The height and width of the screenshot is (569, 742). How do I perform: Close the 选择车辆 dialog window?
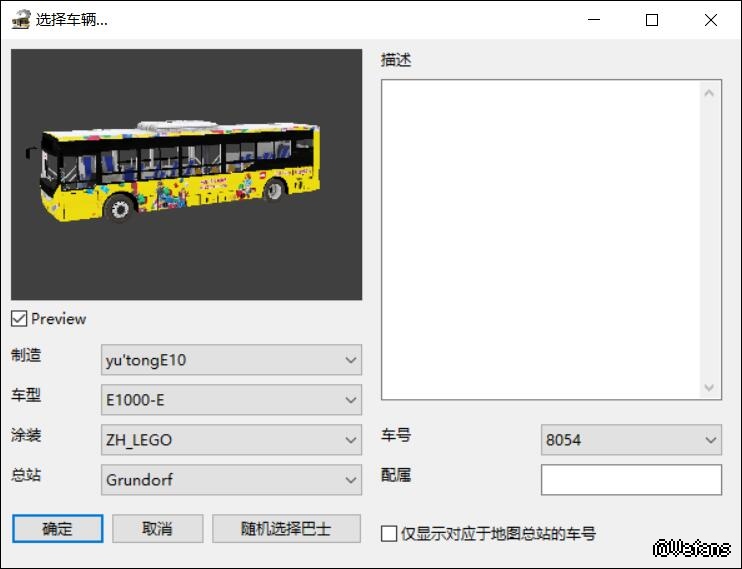[710, 20]
